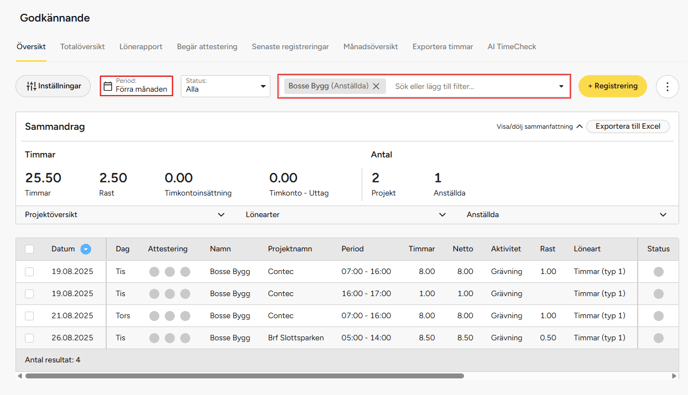The width and height of the screenshot is (688, 395).
Task: Open the Status: Alla dropdown
Action: click(x=226, y=86)
